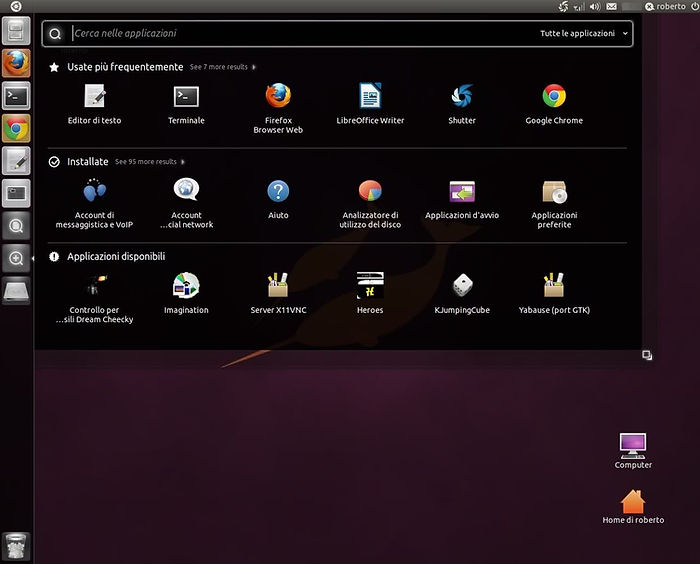Open the Computer desktop icon

[x=633, y=451]
